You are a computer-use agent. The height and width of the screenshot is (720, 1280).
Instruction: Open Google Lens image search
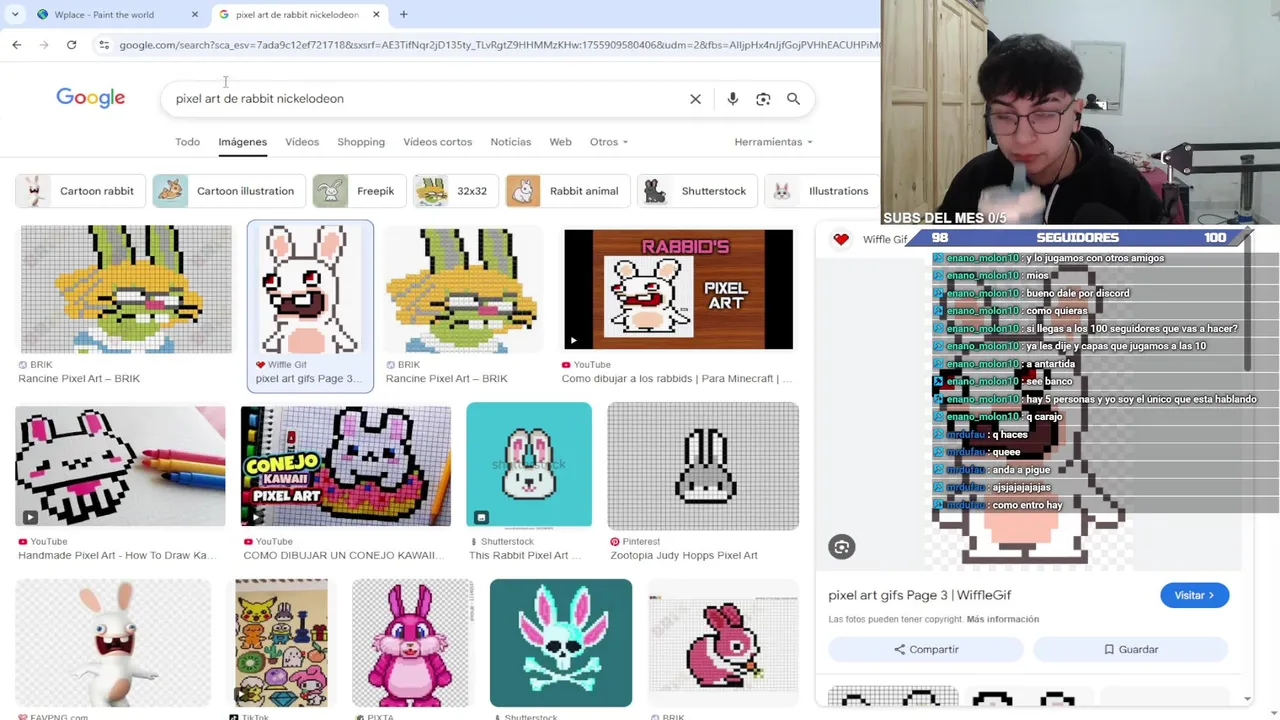coord(763,99)
